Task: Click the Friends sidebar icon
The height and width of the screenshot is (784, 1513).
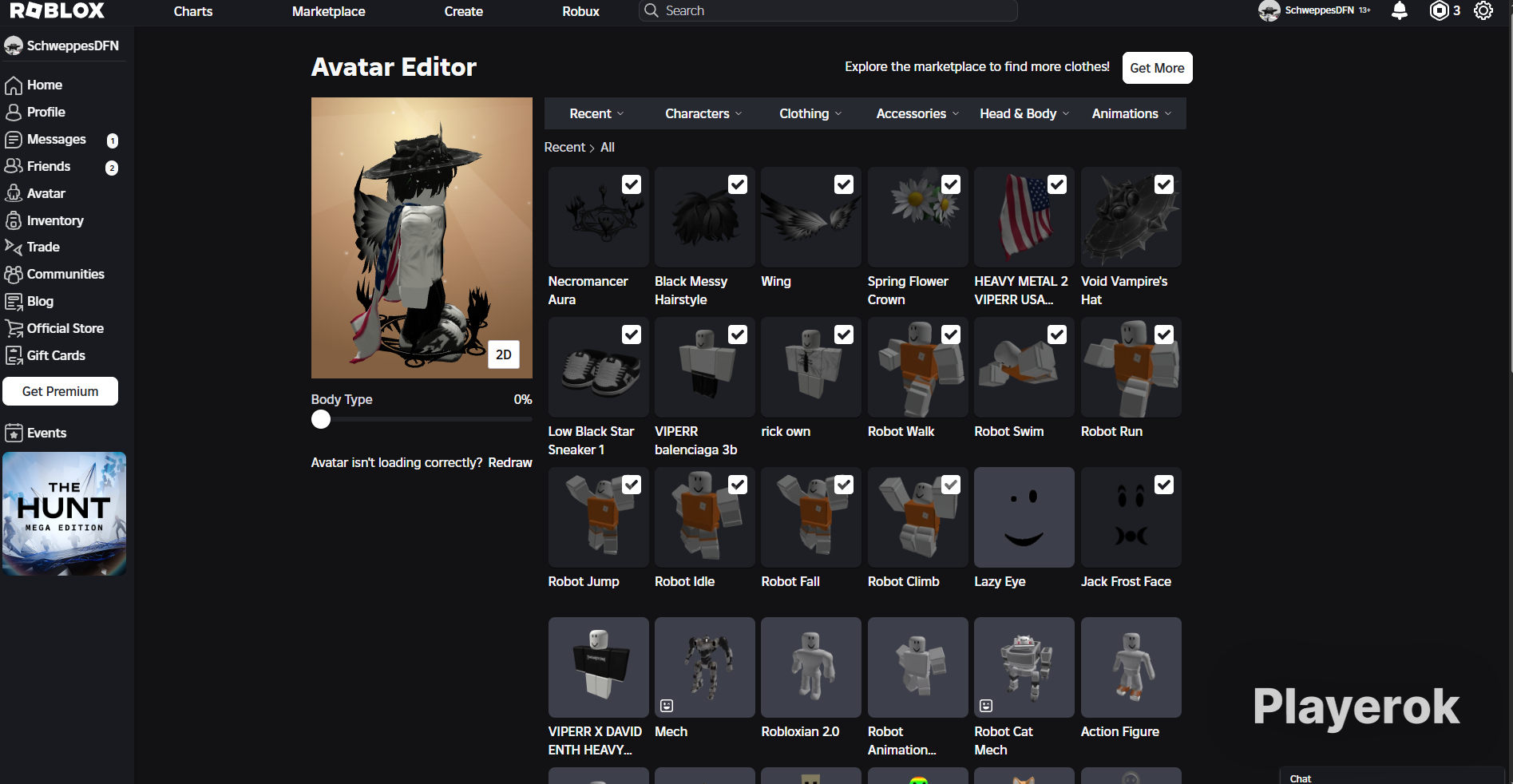Action: pos(14,166)
